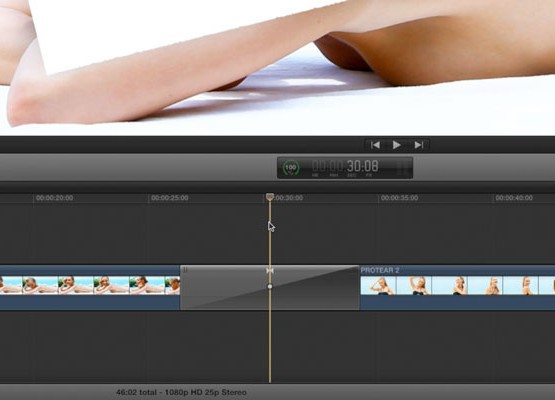555x400 pixels.
Task: Select first thumbnail of PROTEAR 2 clip
Action: click(378, 286)
